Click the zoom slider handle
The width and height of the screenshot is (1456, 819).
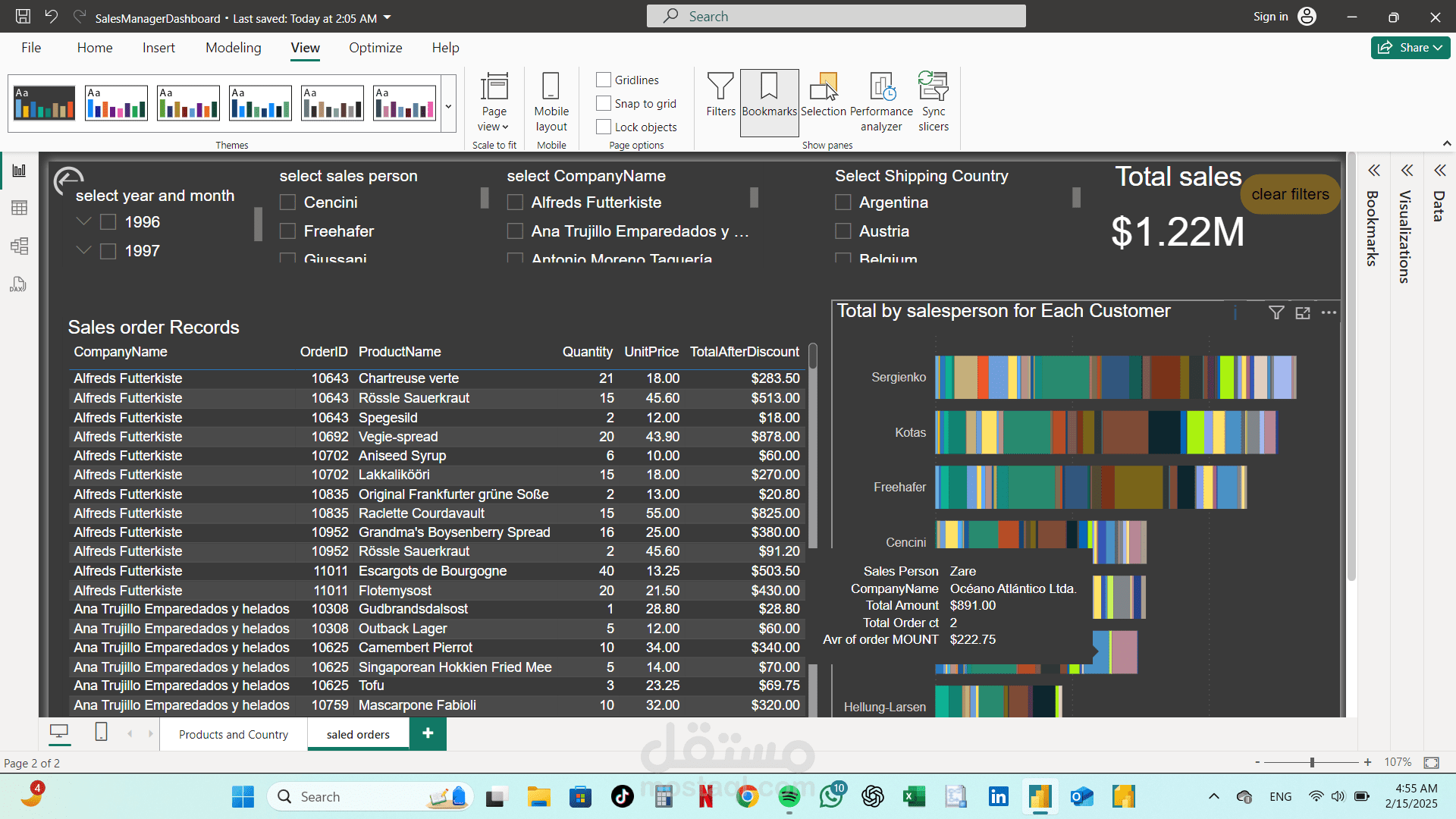[x=1312, y=762]
